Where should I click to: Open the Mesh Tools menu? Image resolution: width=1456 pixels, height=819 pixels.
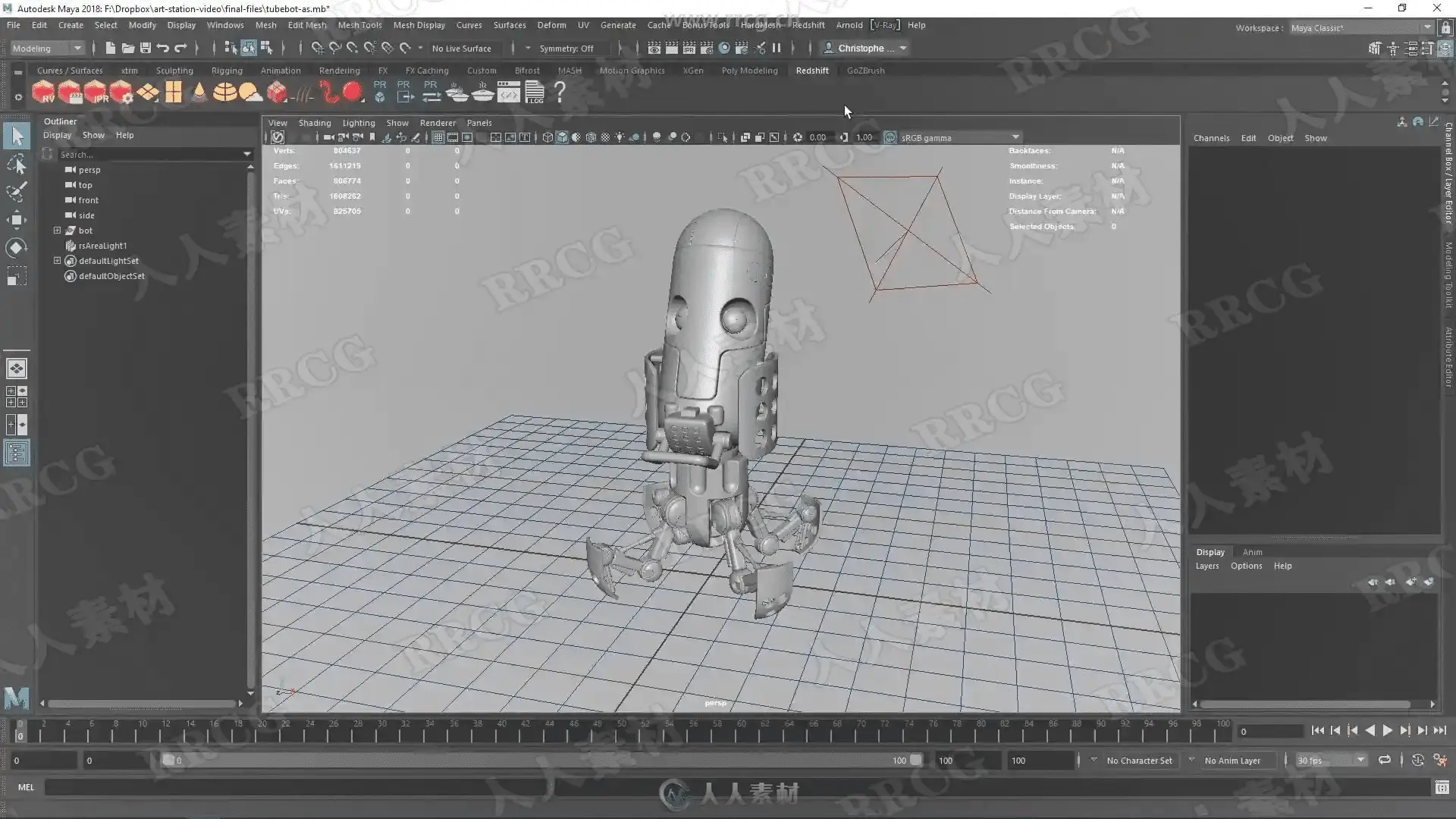pyautogui.click(x=359, y=25)
